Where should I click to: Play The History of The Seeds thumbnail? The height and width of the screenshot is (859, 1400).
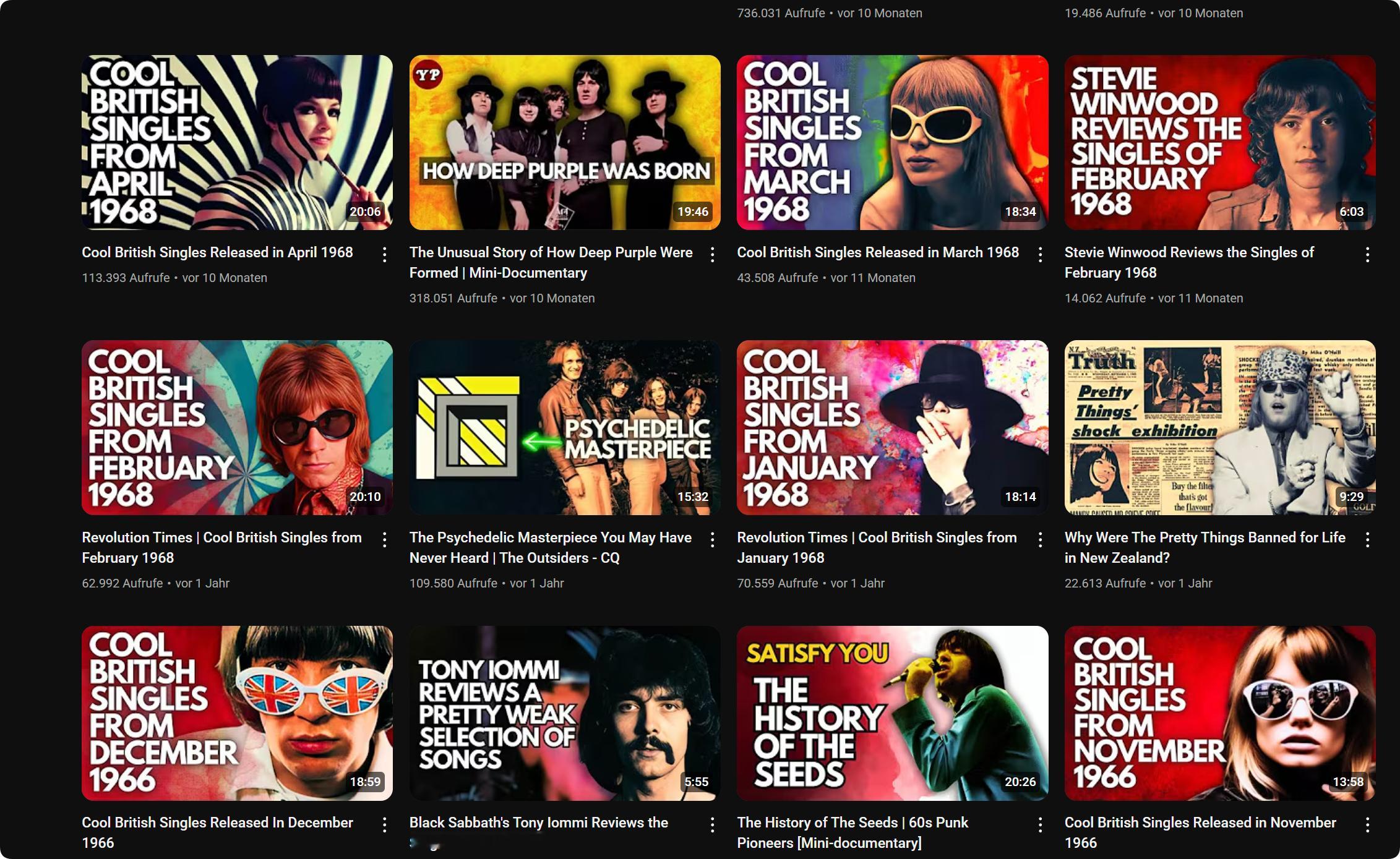coord(892,713)
